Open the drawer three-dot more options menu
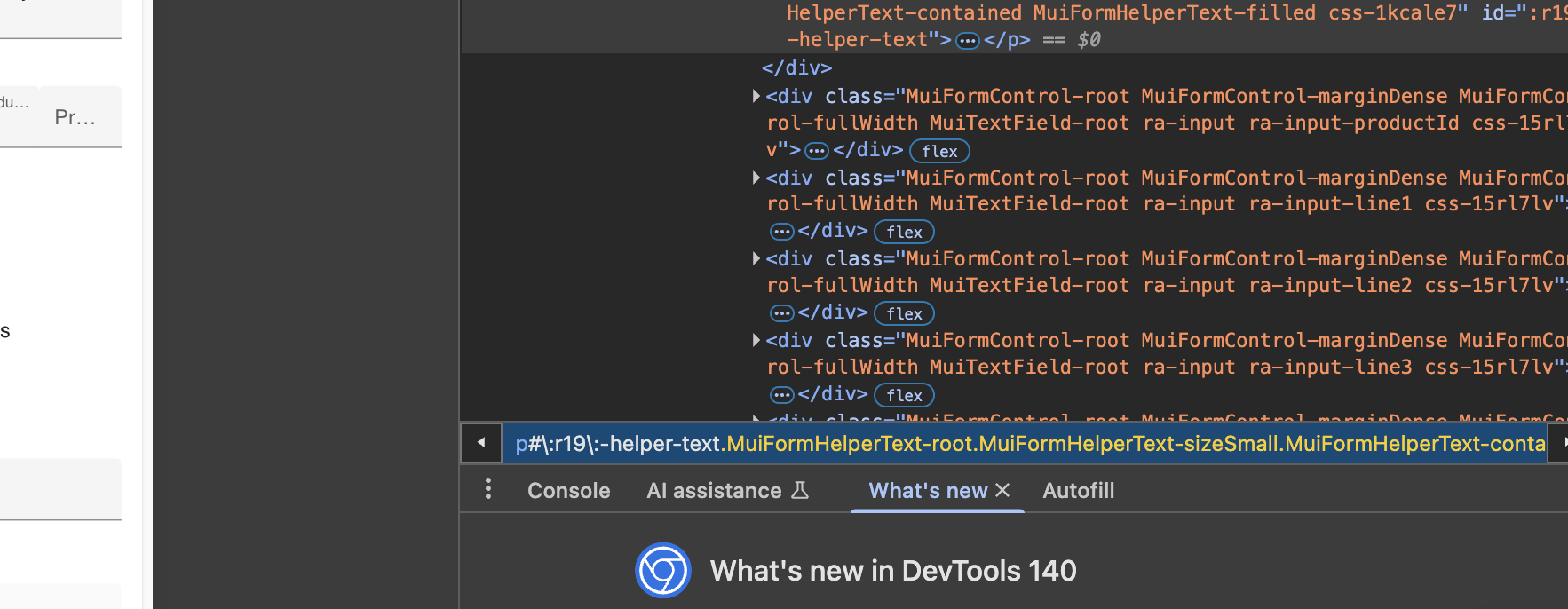 tap(487, 489)
